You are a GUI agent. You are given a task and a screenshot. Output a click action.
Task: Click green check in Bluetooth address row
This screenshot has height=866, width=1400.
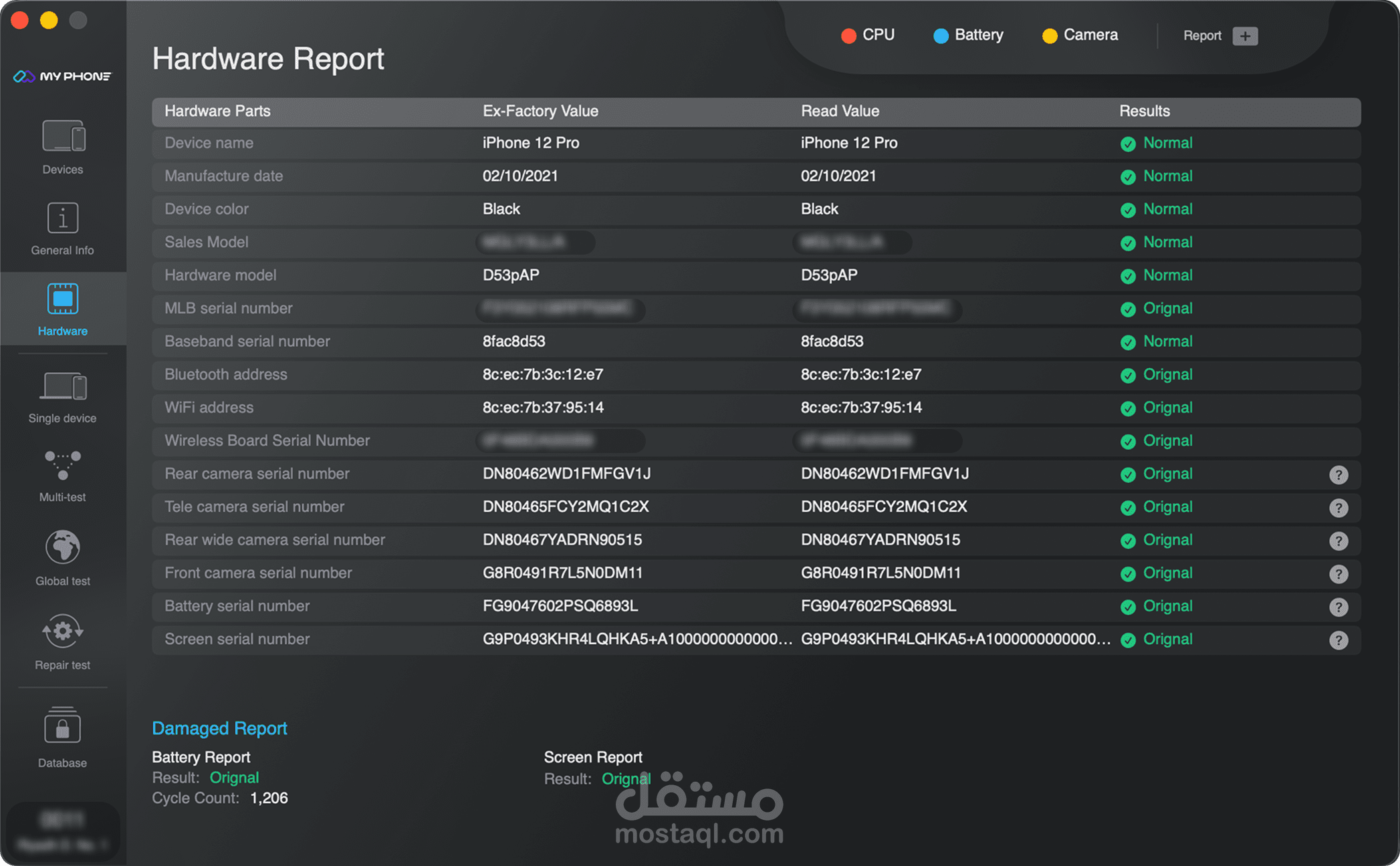[1128, 376]
